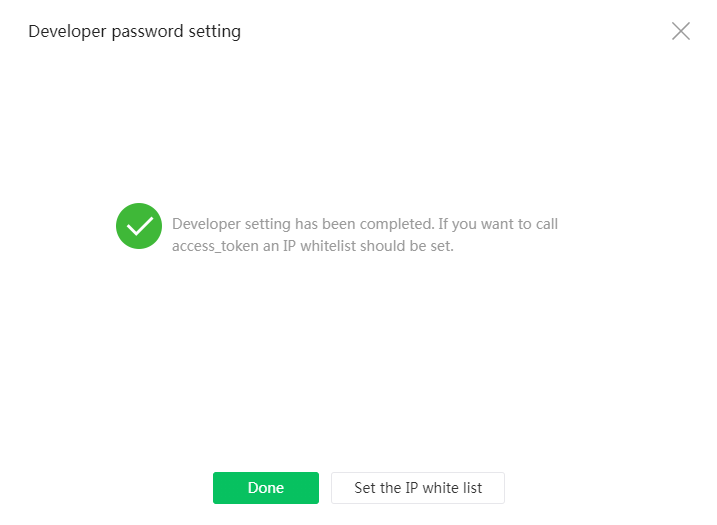
Task: Click the 'completed' word in the message
Action: [396, 224]
